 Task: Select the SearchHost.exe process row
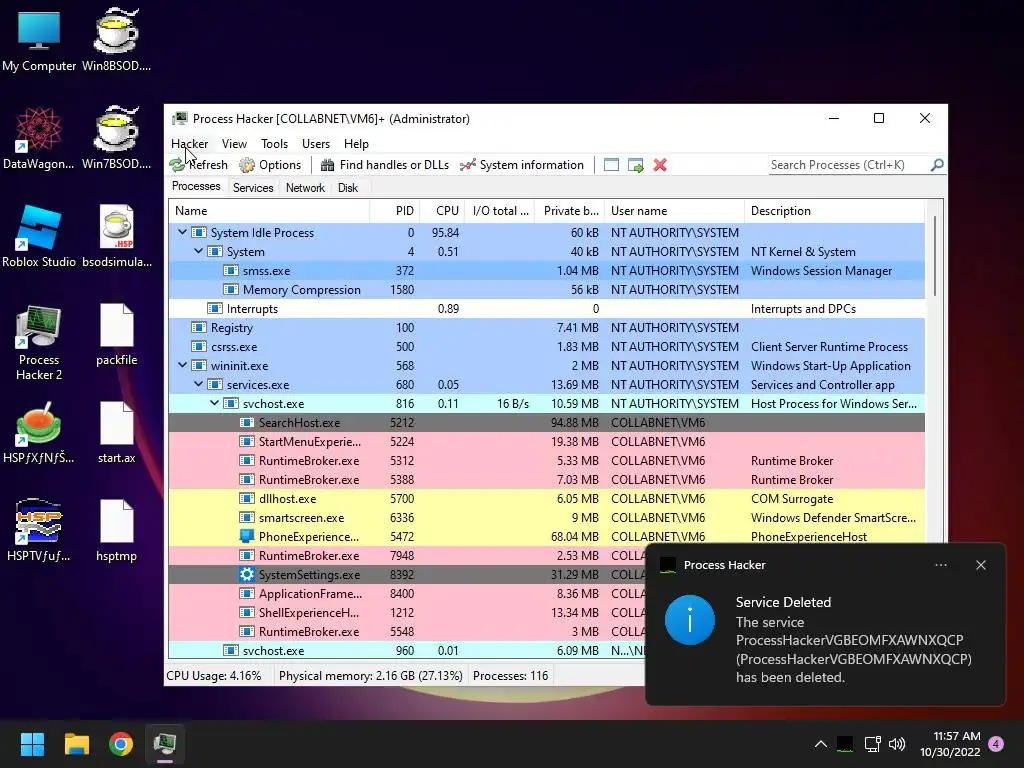click(547, 423)
